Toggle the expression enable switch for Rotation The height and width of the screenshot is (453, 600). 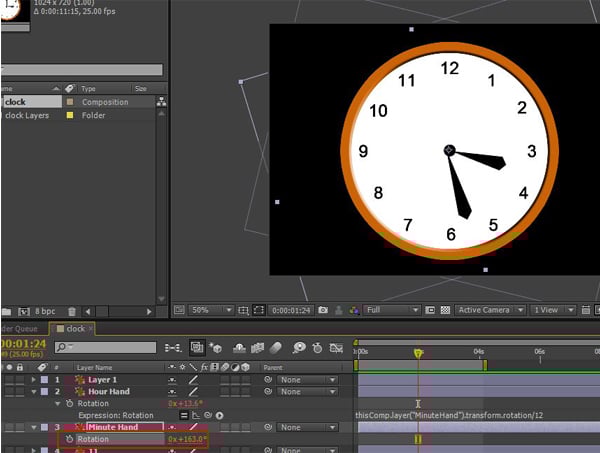184,415
